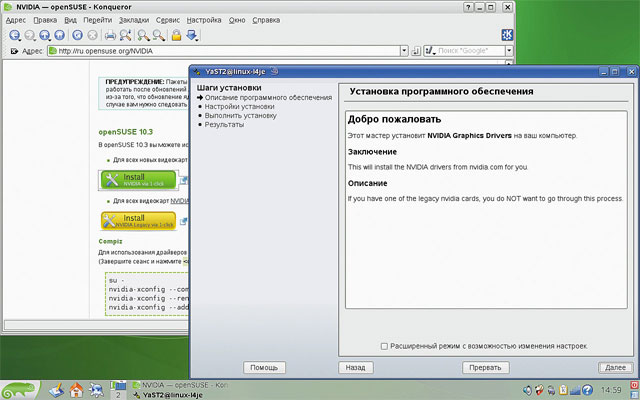Screen dimensions: 640x400
Task: Open search provider icon in search box
Action: (429, 51)
